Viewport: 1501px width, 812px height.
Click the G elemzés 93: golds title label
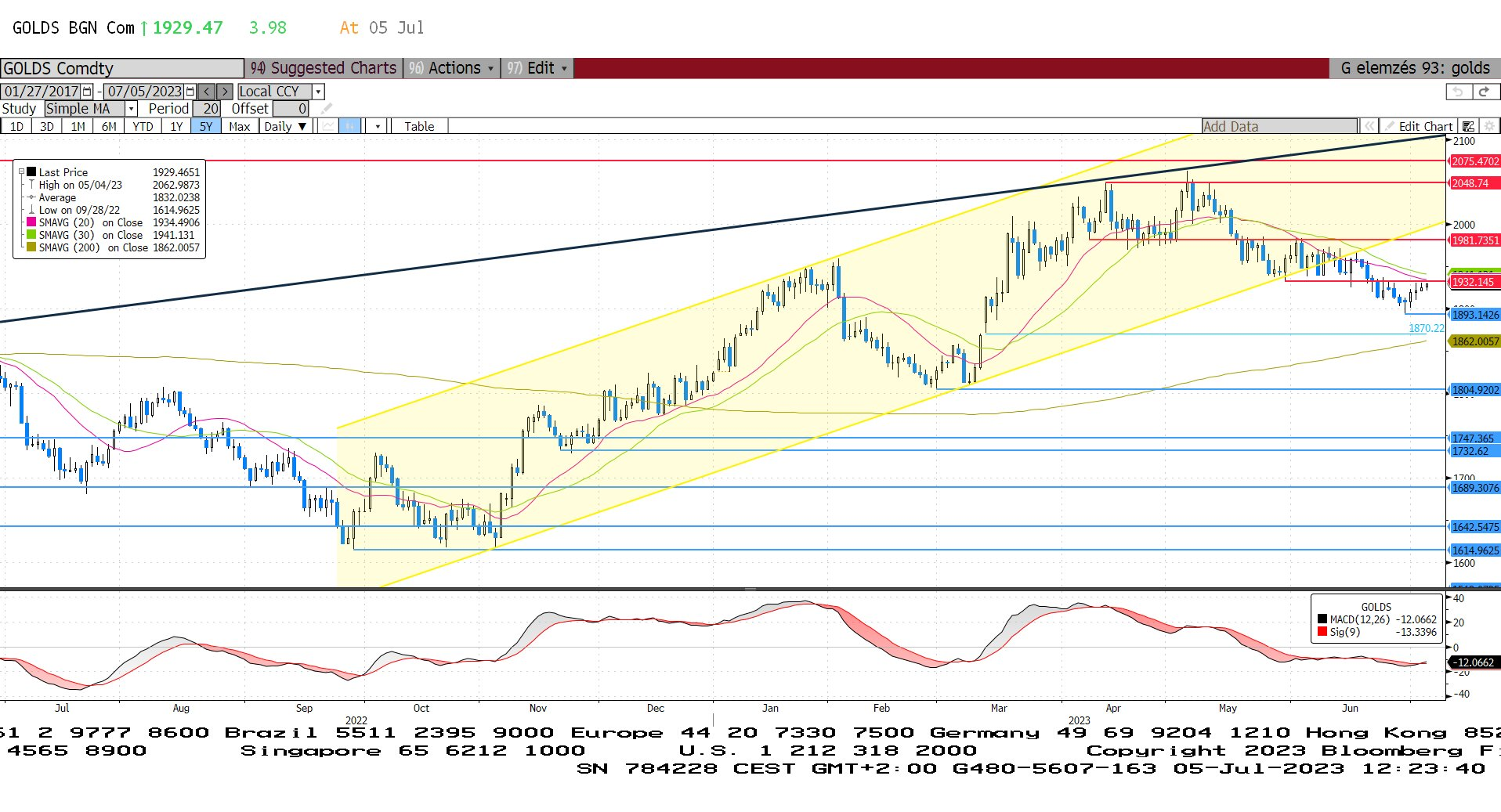pyautogui.click(x=1415, y=68)
